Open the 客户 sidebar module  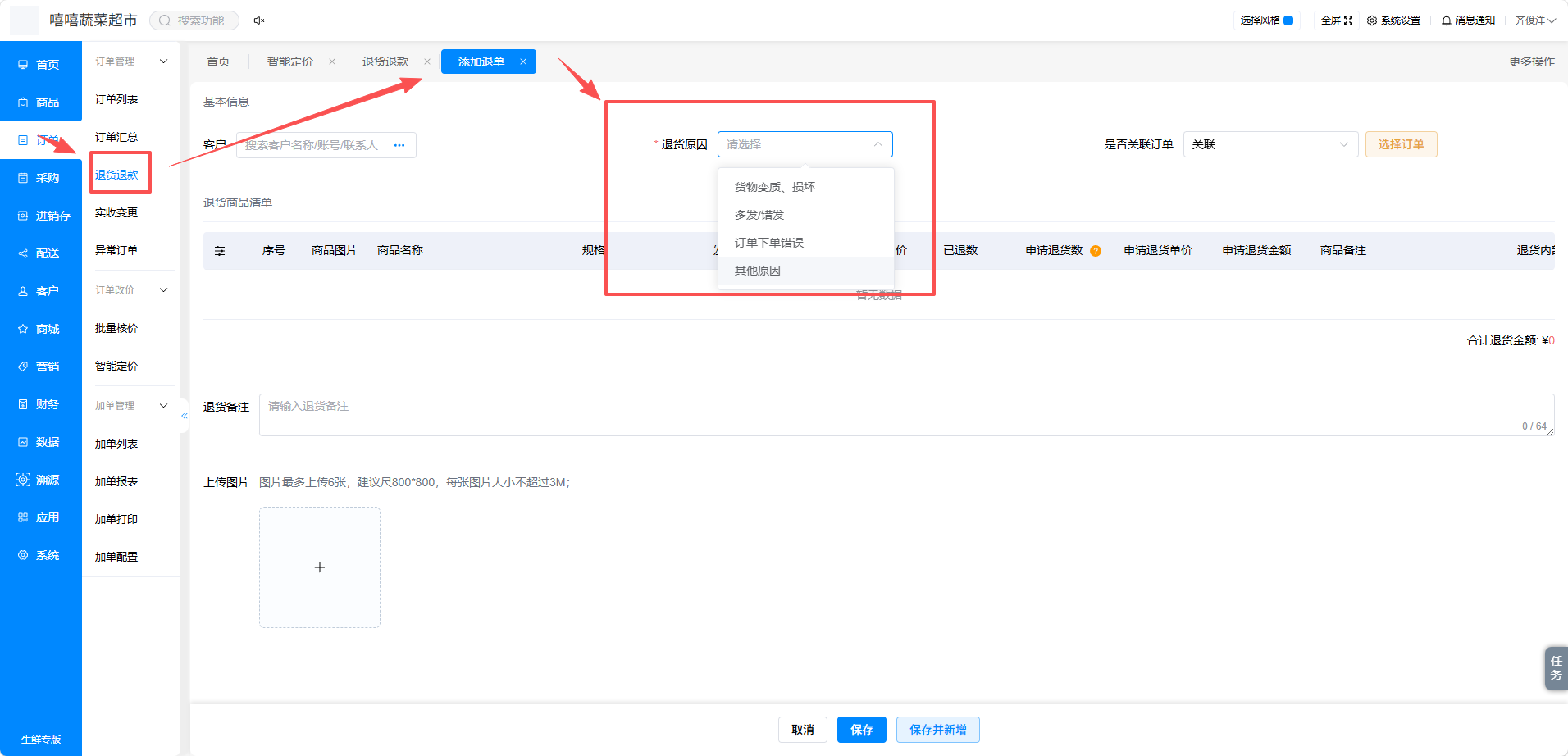[x=40, y=291]
